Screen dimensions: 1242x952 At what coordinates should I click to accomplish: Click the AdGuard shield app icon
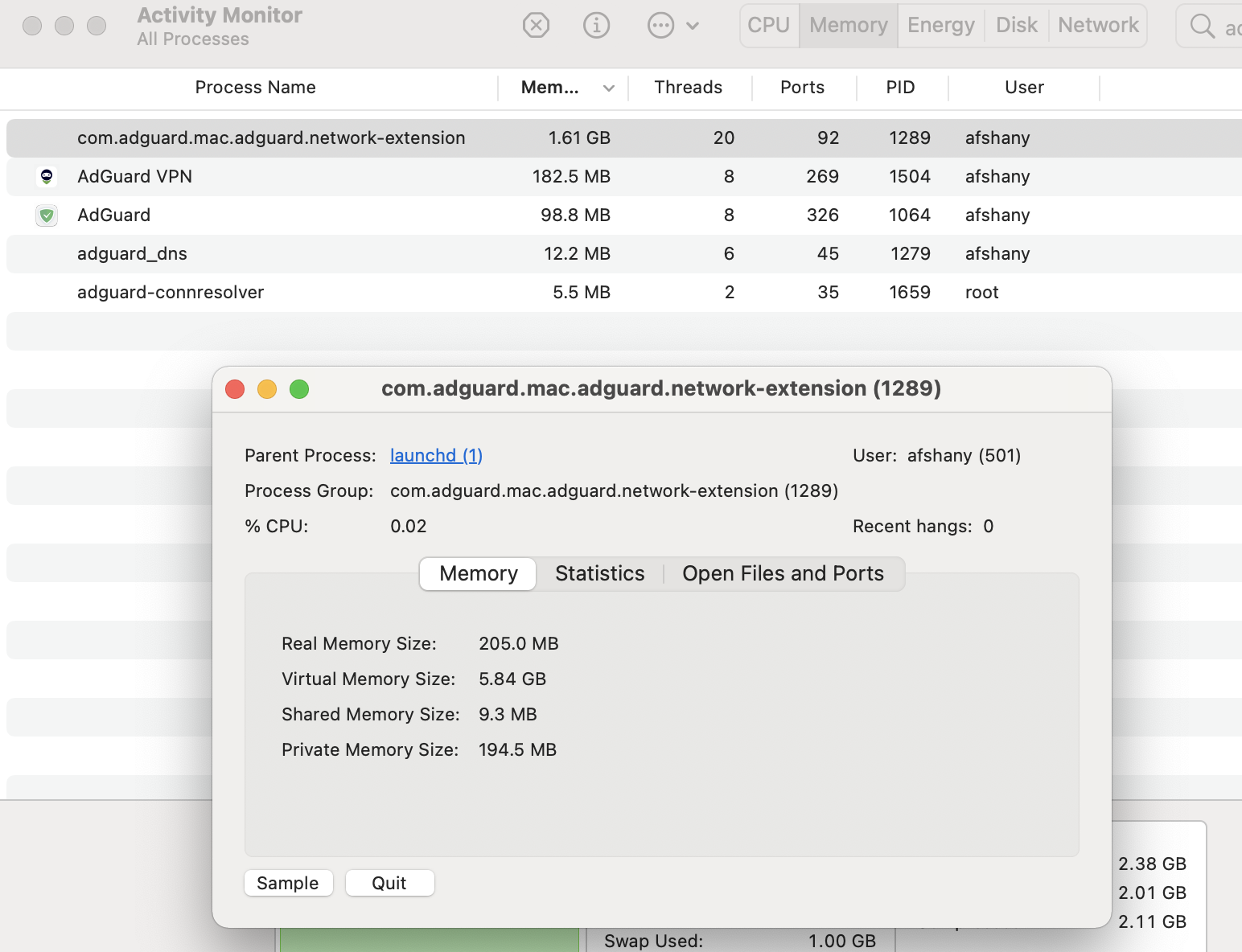[x=47, y=215]
